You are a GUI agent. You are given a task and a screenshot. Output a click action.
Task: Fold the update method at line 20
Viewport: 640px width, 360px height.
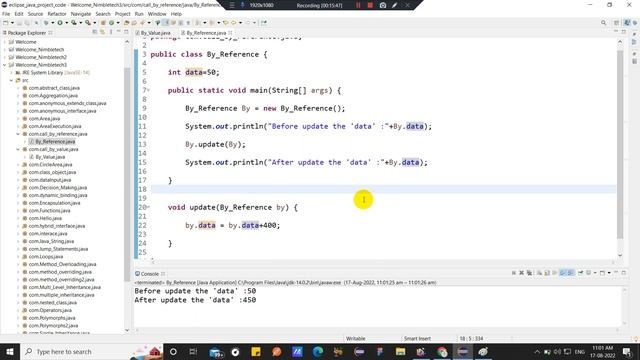click(149, 207)
